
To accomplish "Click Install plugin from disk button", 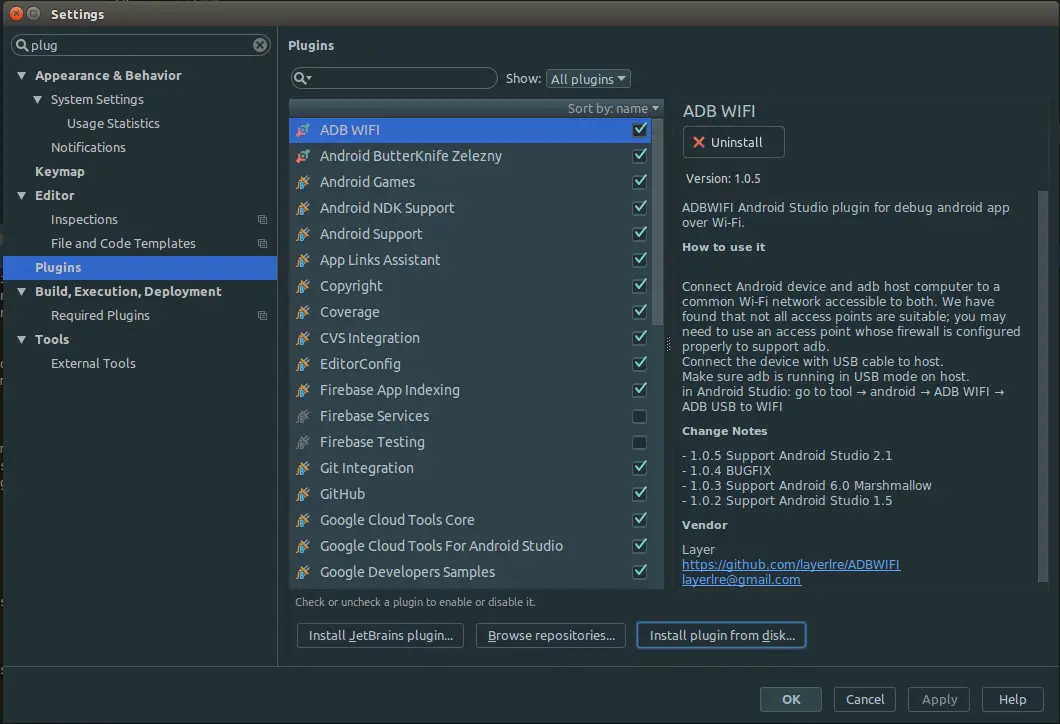I will coord(721,635).
